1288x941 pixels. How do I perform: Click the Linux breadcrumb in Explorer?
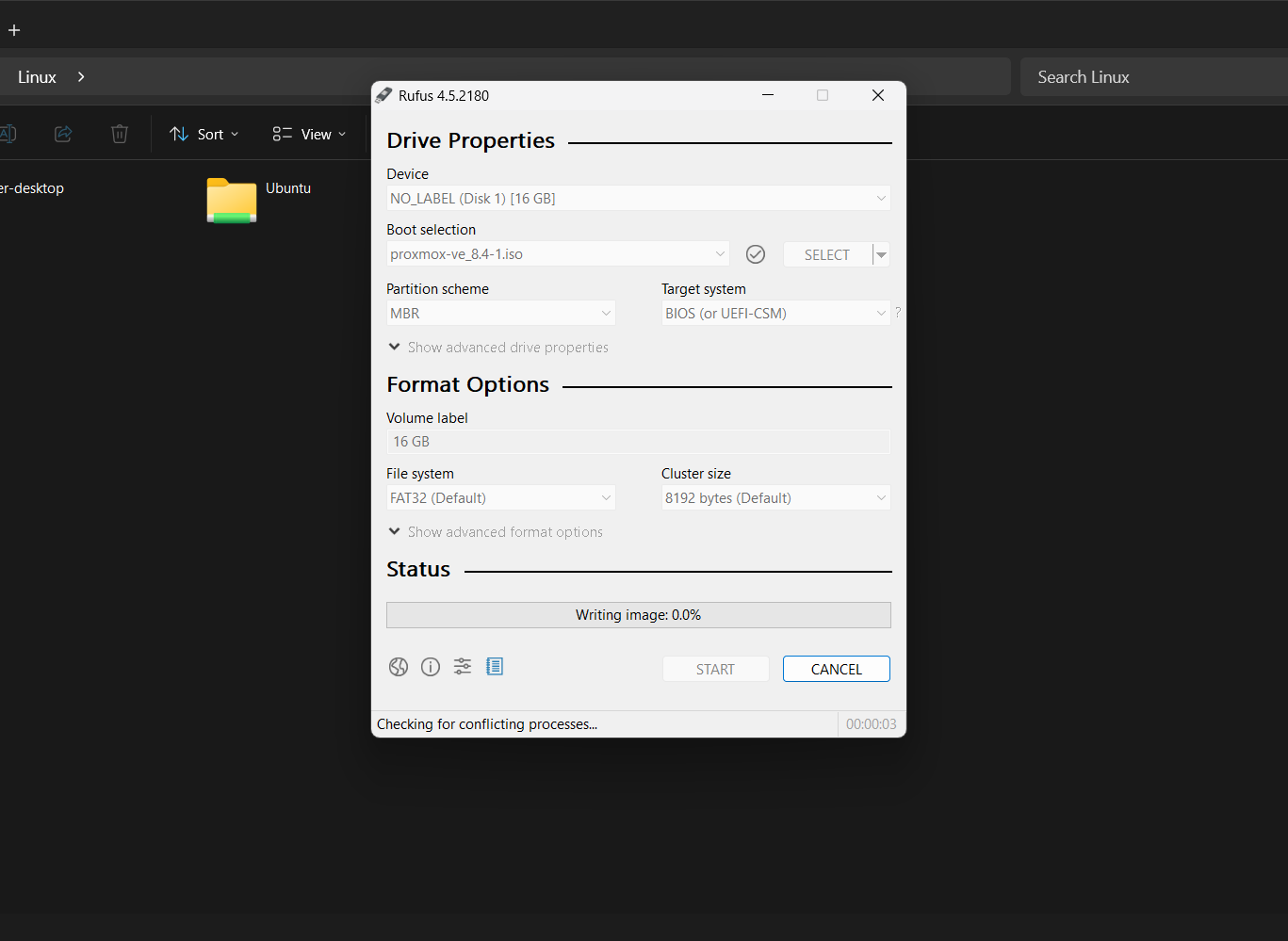point(35,76)
